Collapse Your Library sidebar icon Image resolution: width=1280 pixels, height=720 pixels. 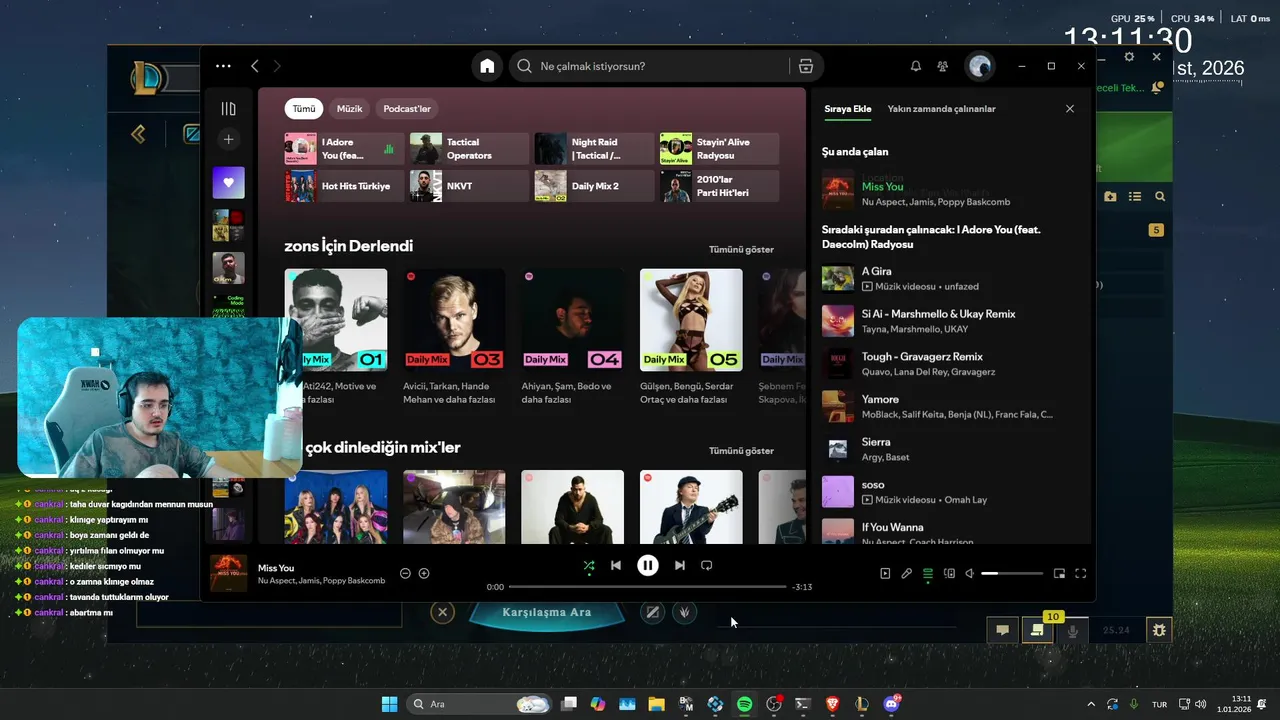pyautogui.click(x=228, y=108)
